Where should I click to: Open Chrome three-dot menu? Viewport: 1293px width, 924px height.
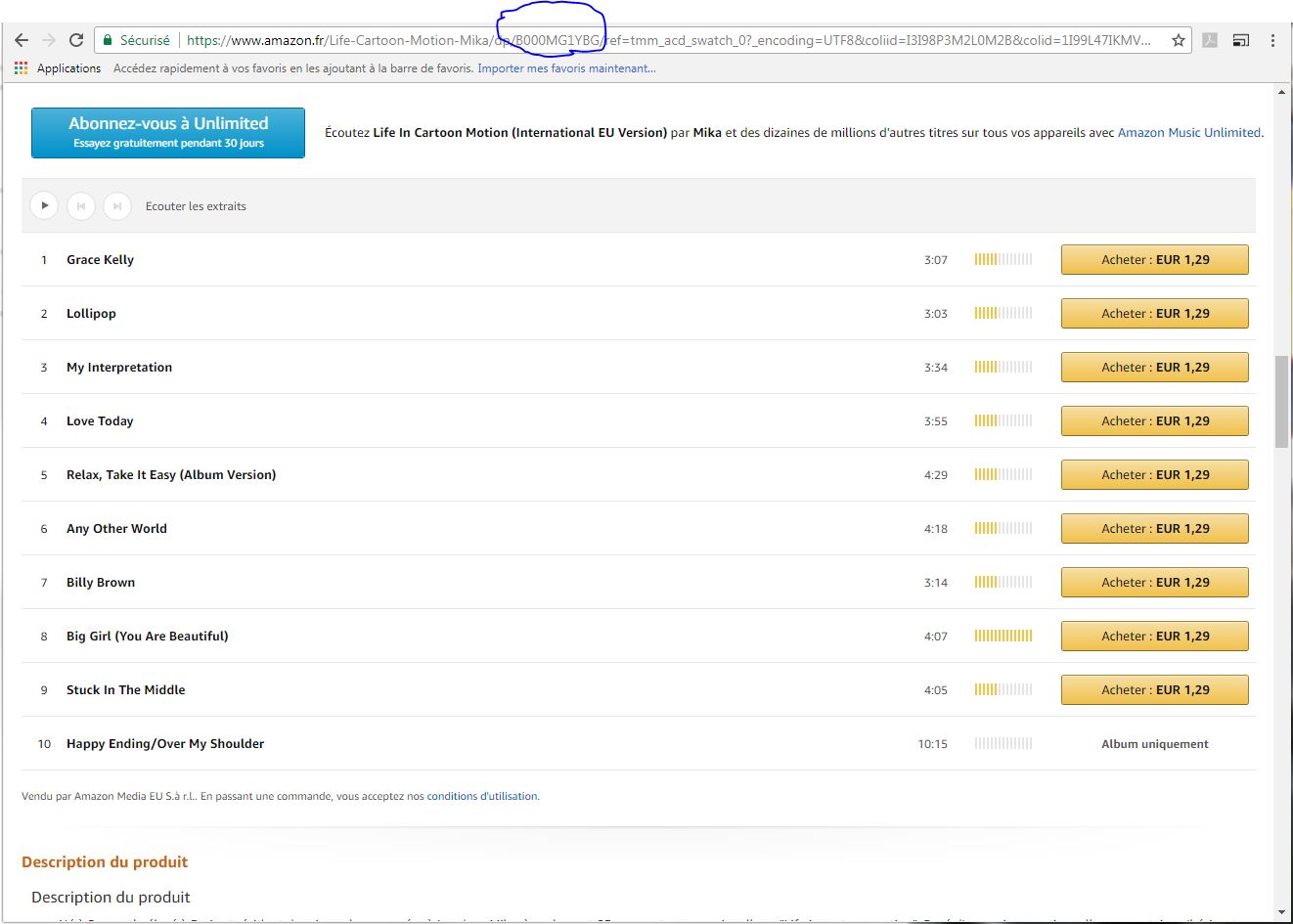pyautogui.click(x=1272, y=40)
